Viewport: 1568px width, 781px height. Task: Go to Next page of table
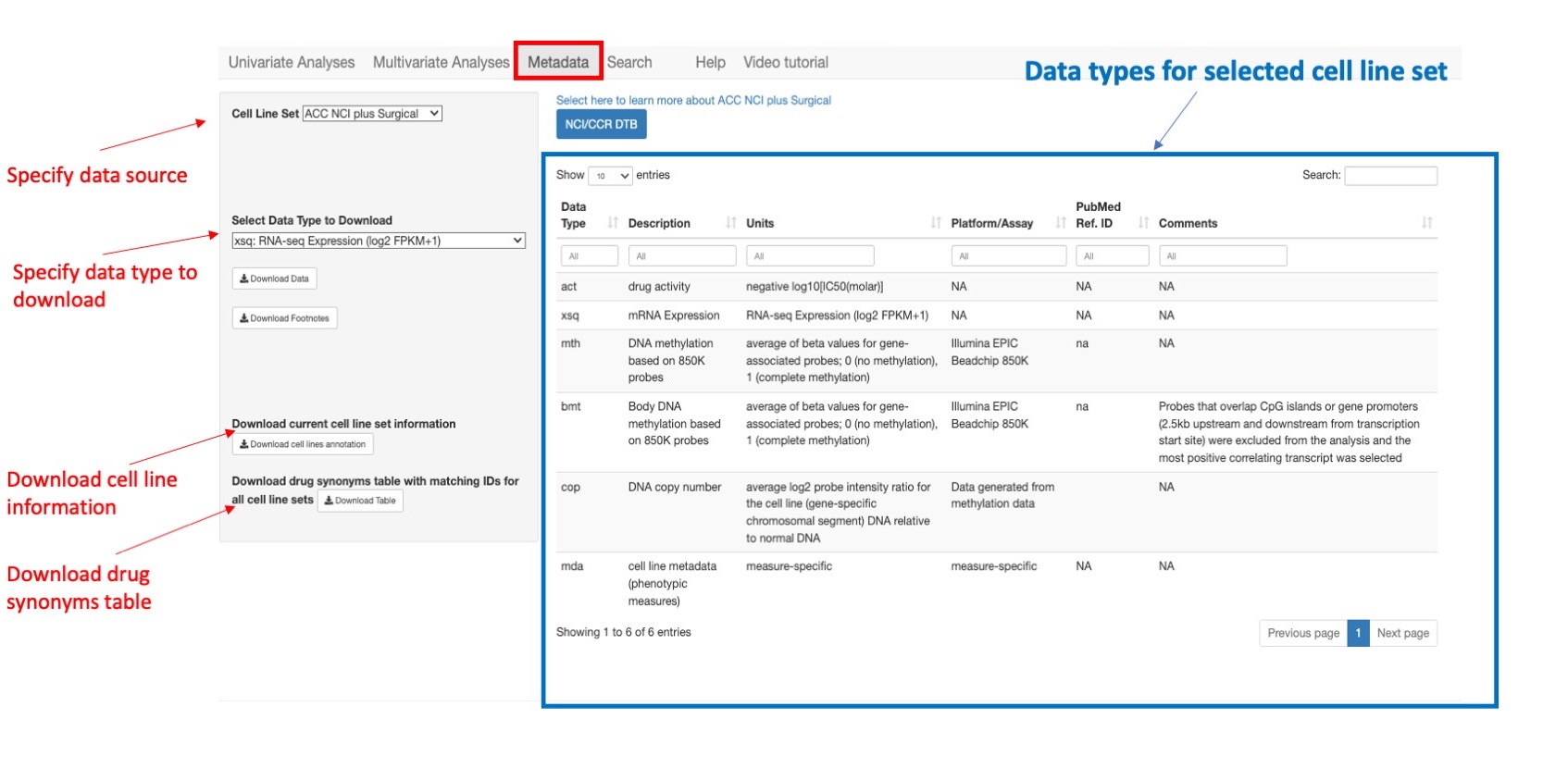pos(1402,633)
